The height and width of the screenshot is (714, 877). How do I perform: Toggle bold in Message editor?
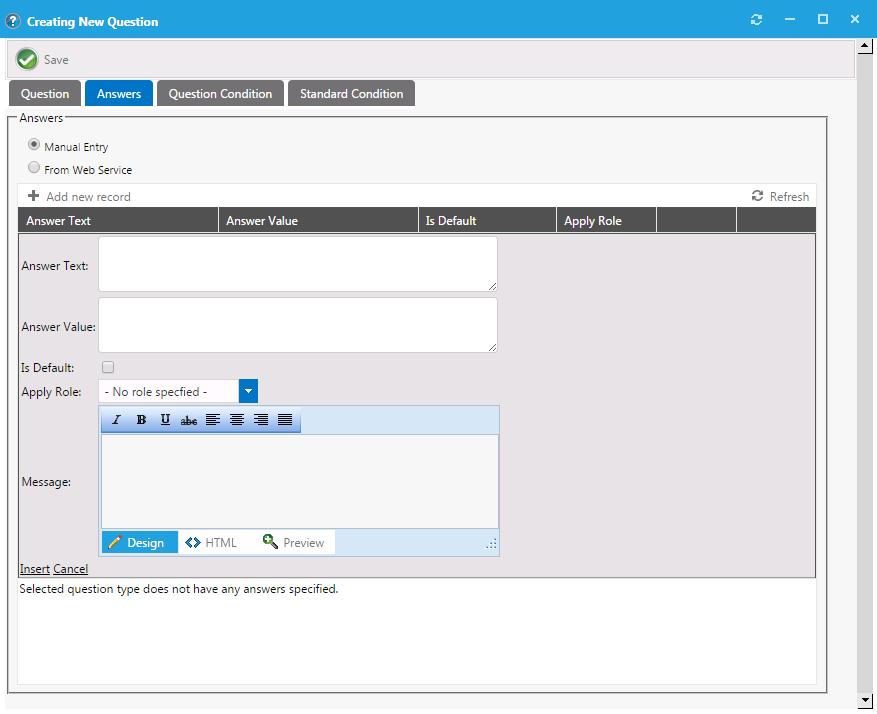[141, 420]
